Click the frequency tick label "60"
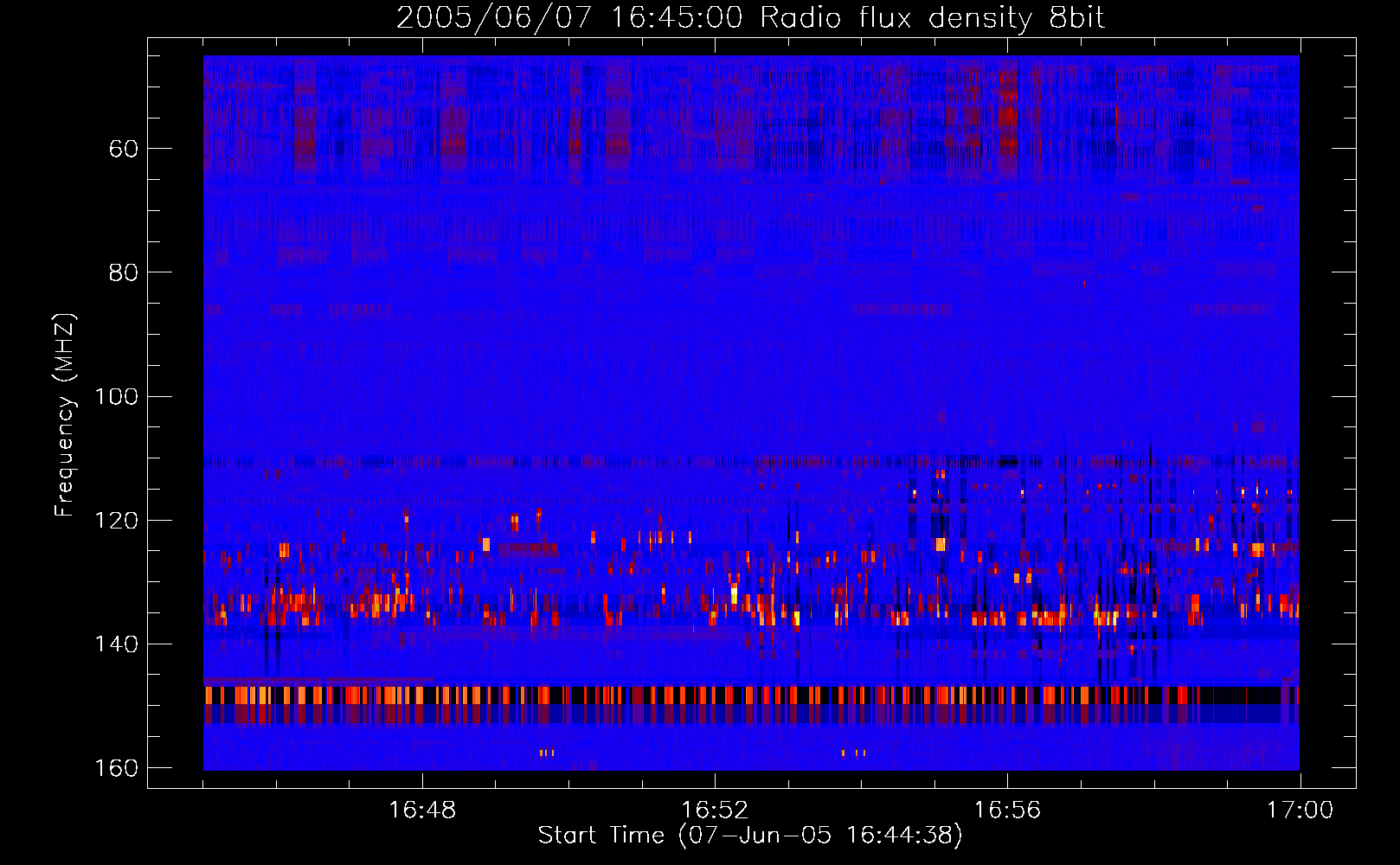 point(124,149)
